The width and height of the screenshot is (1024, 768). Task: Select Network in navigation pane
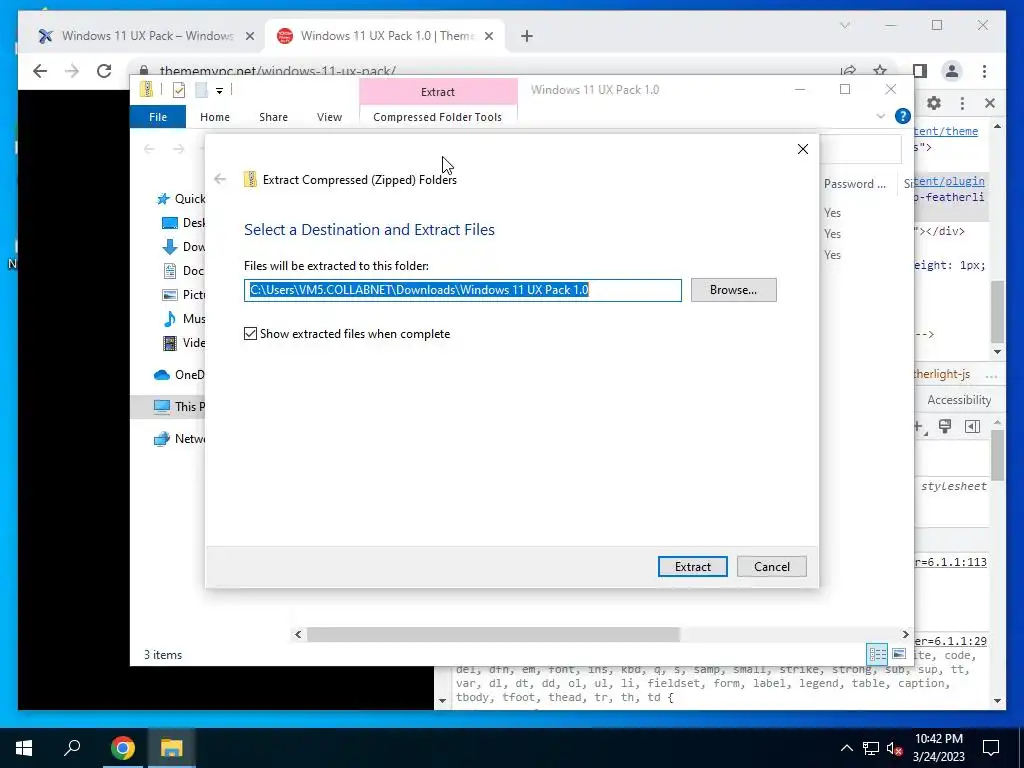point(179,438)
